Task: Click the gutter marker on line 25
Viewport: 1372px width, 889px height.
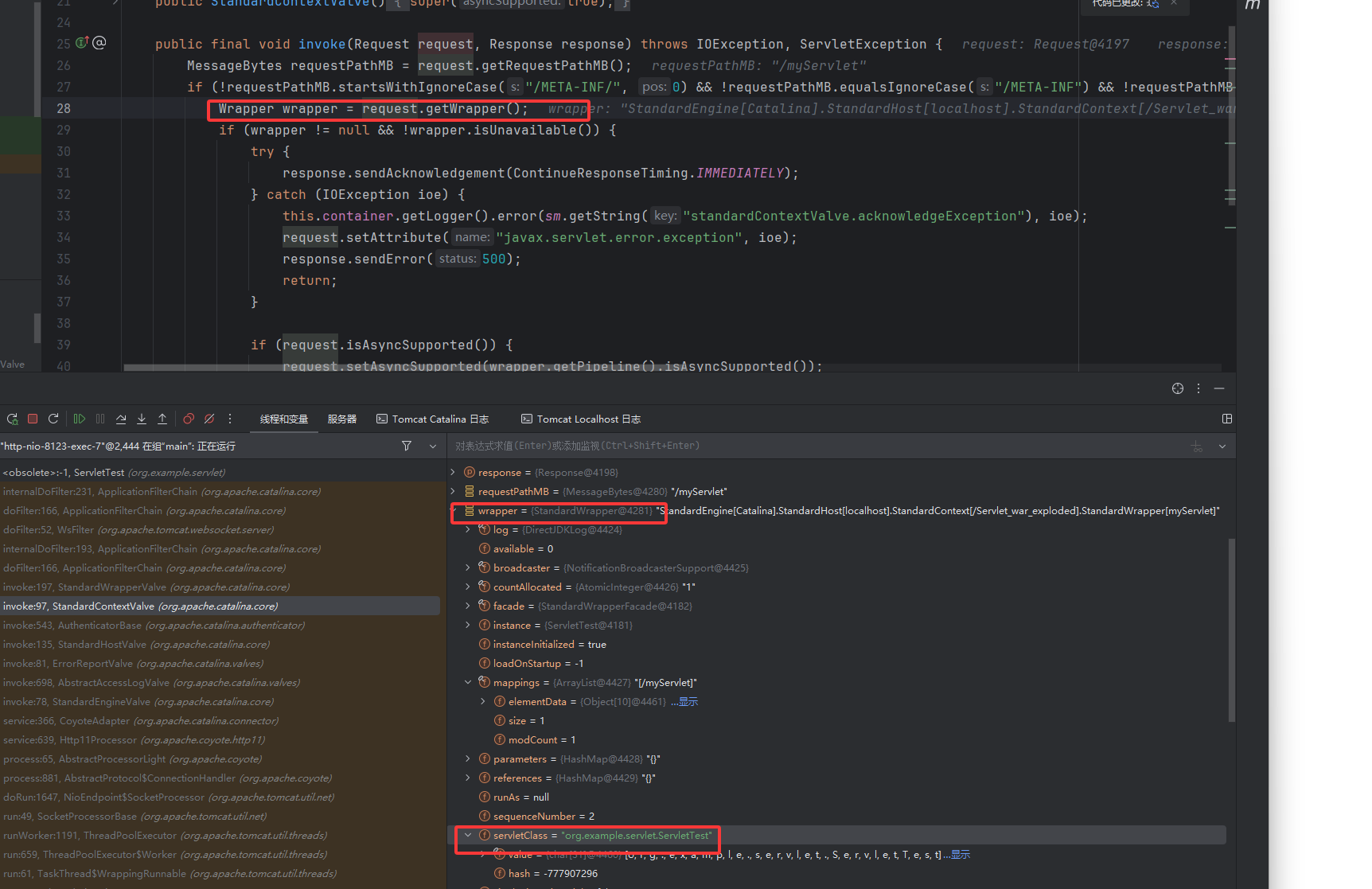Action: [x=82, y=43]
